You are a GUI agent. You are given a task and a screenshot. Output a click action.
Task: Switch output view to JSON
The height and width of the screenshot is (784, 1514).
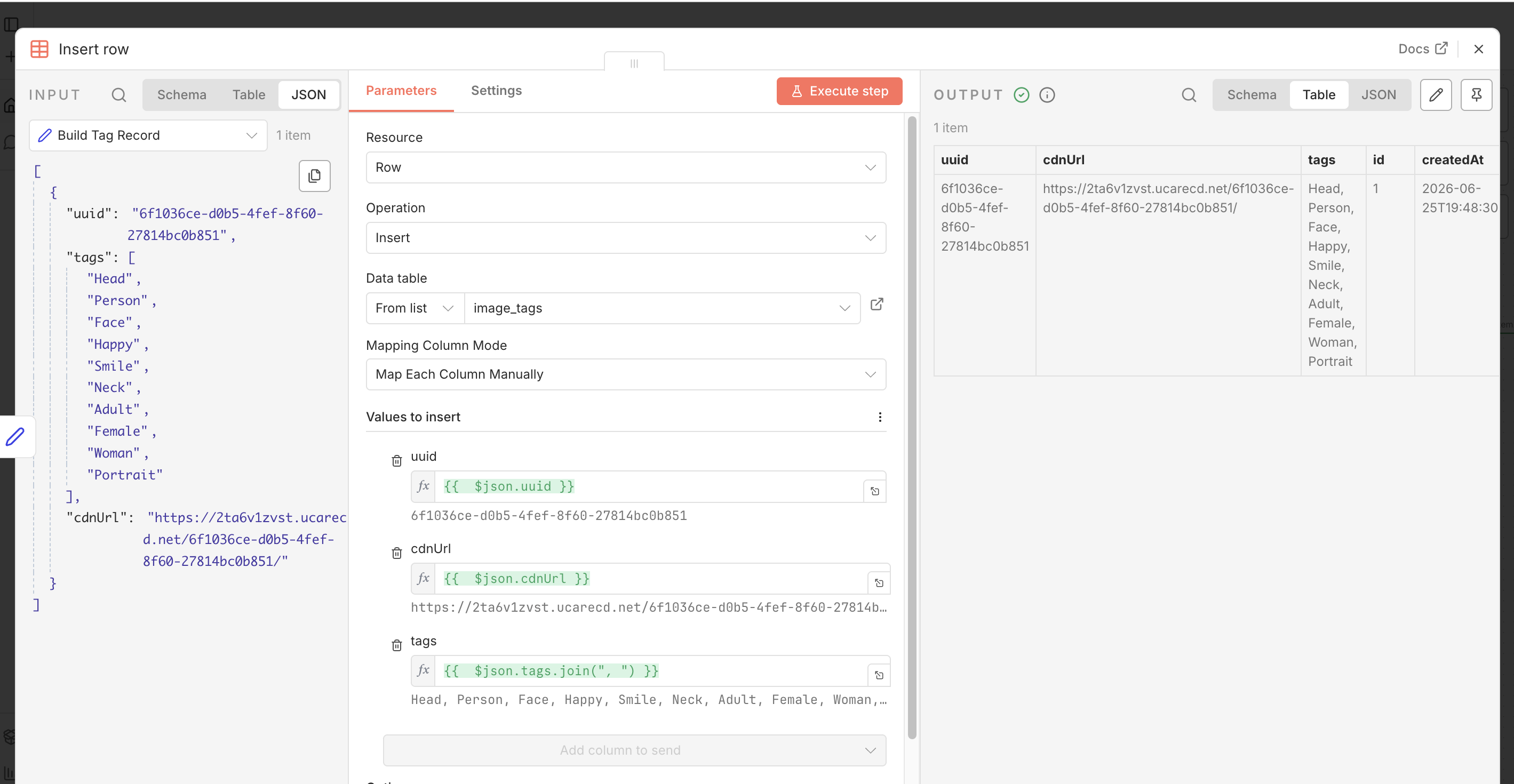(x=1378, y=94)
